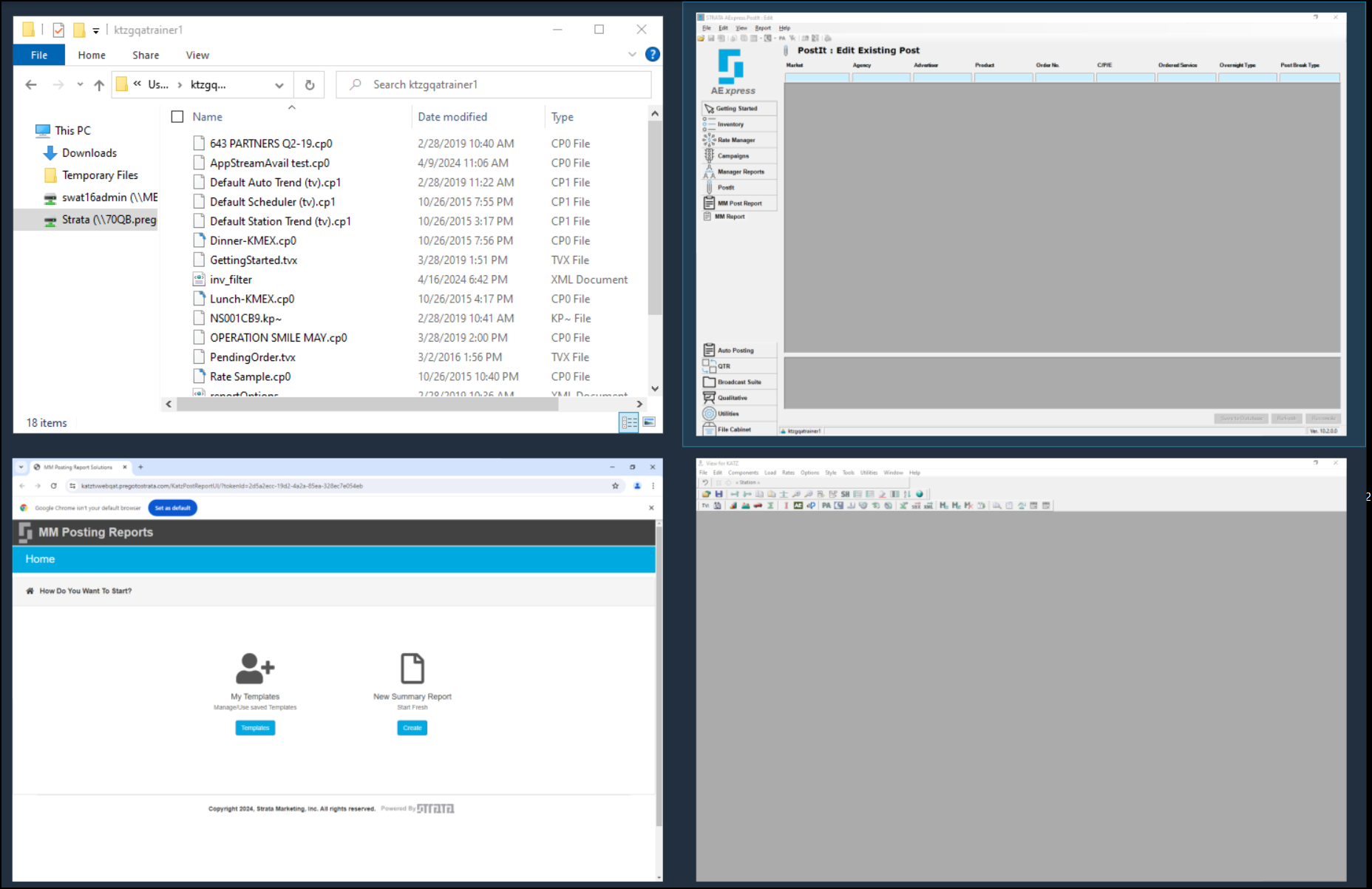The image size is (1372, 889).
Task: Check the select-all box above Name column
Action: pyautogui.click(x=177, y=116)
